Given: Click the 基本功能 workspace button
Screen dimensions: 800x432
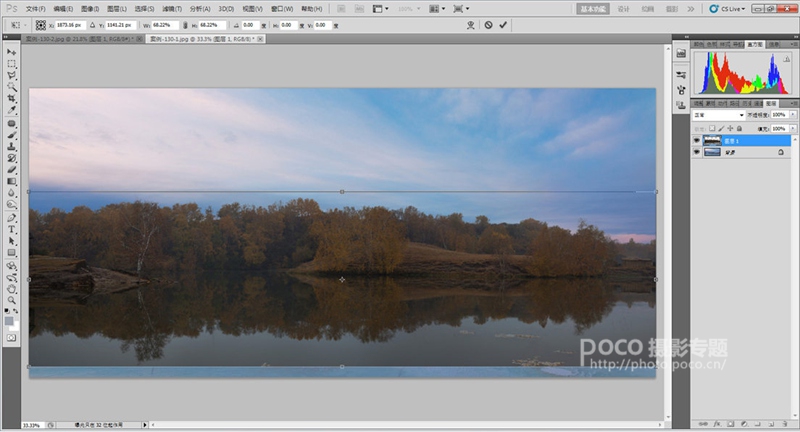Looking at the screenshot, I should point(593,9).
